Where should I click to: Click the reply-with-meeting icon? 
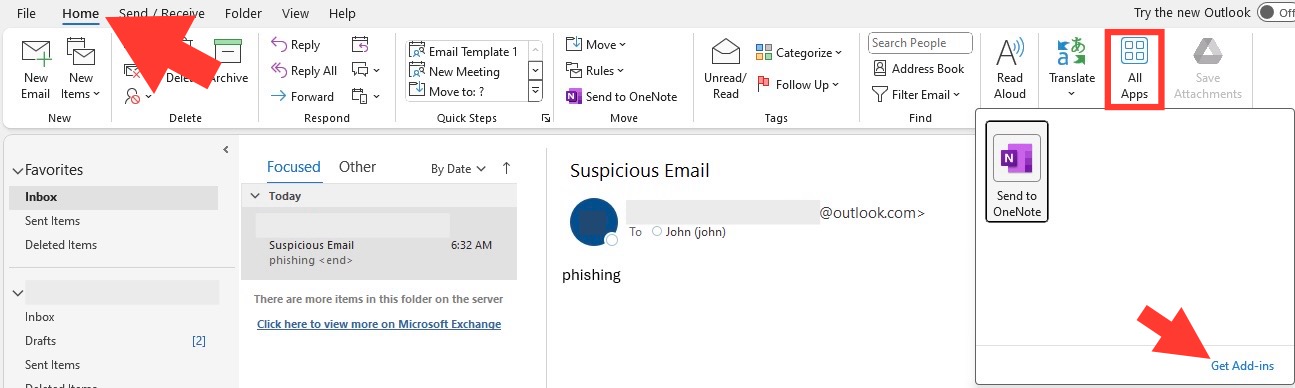[x=360, y=45]
